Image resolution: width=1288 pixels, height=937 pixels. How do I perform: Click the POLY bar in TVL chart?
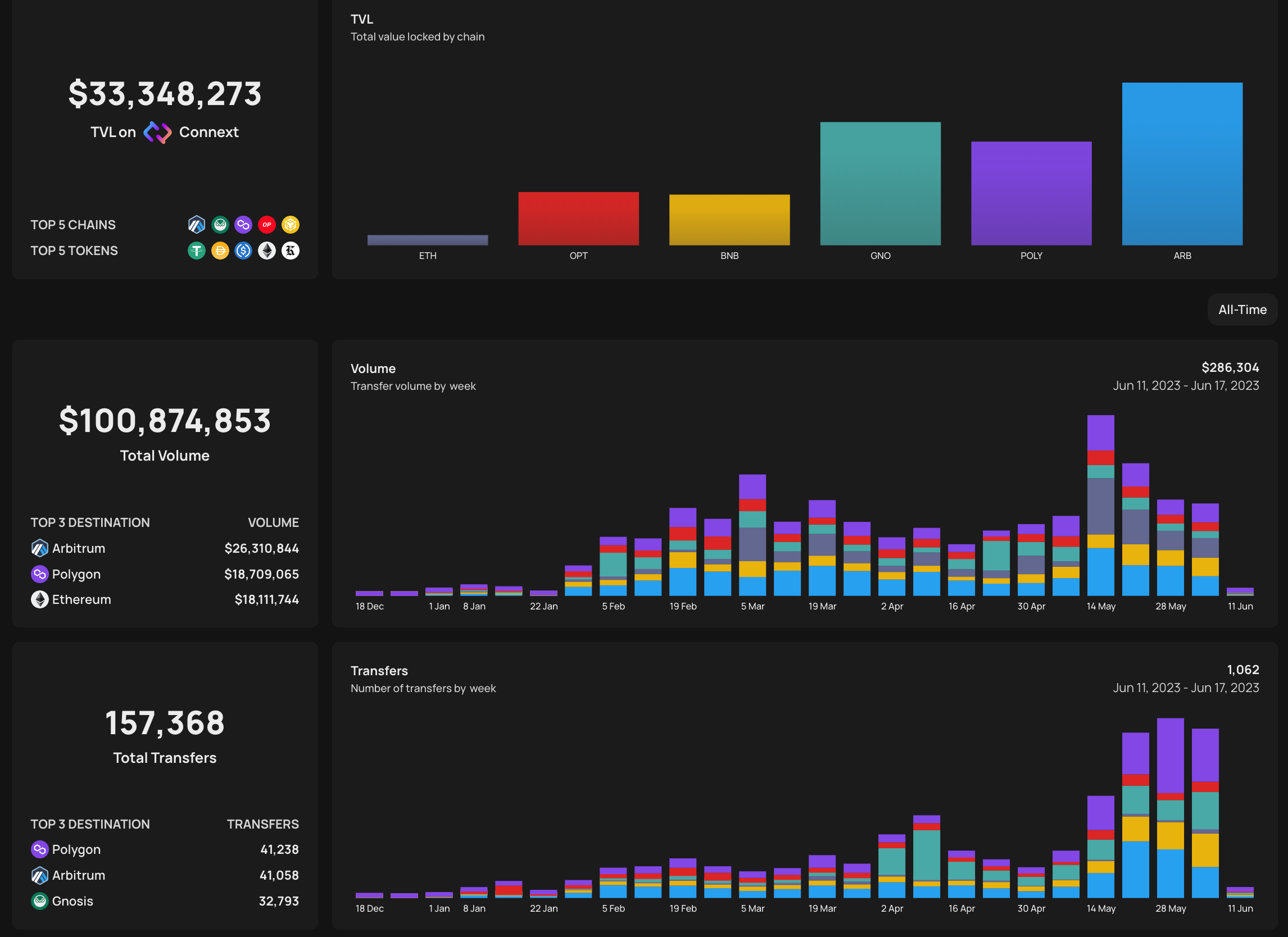(1031, 194)
